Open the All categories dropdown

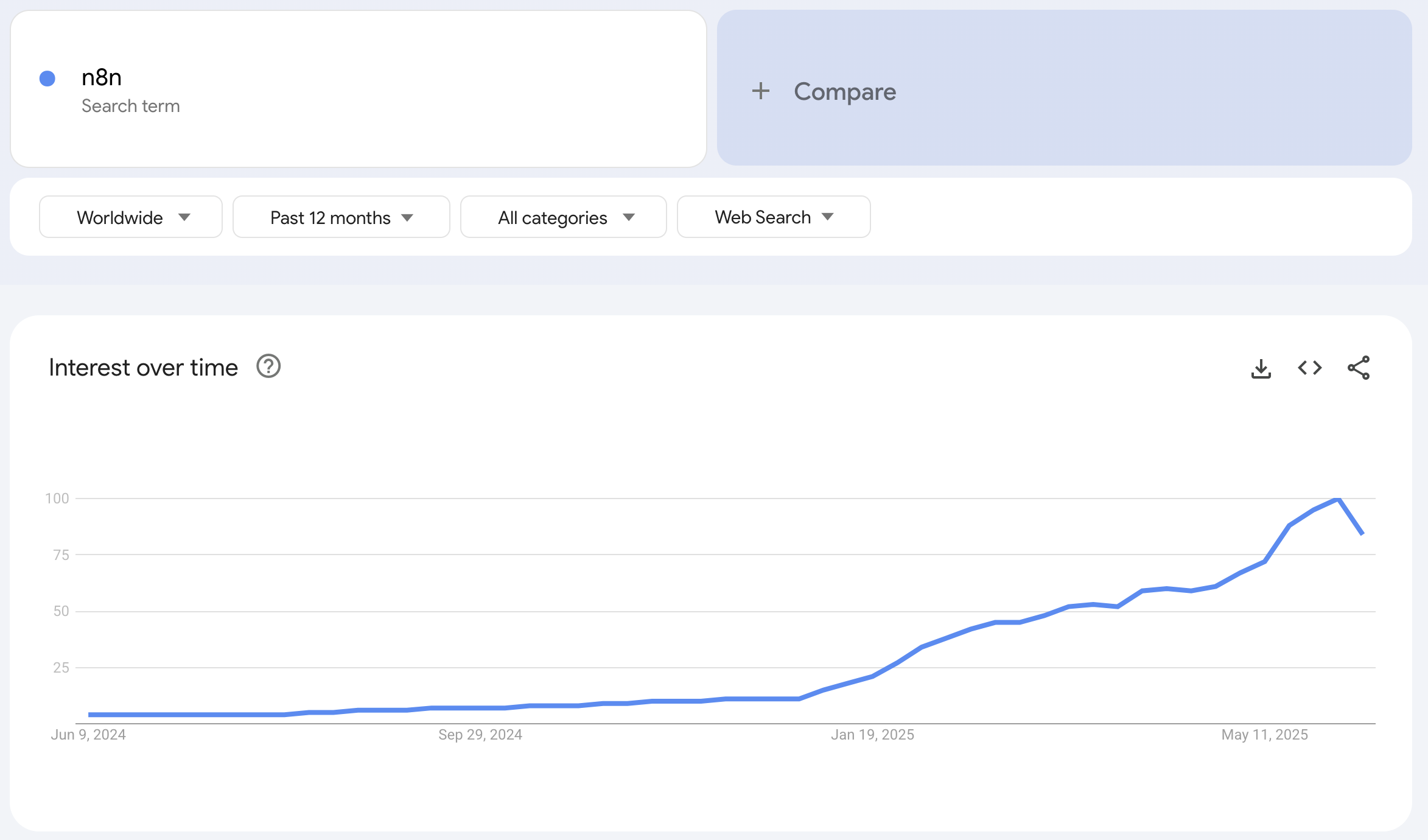tap(563, 217)
